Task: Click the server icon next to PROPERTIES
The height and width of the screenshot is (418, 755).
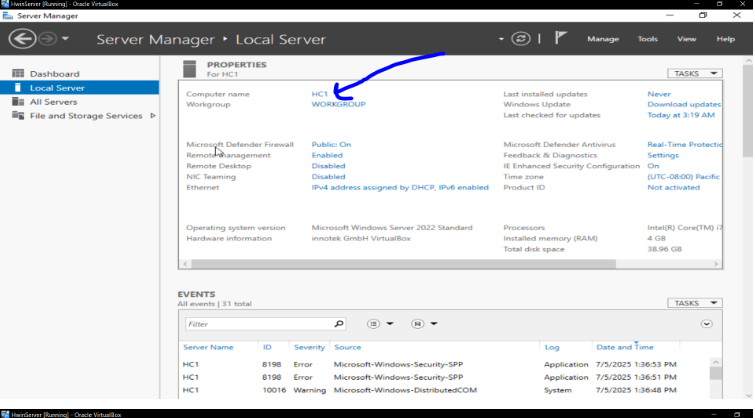Action: click(190, 69)
